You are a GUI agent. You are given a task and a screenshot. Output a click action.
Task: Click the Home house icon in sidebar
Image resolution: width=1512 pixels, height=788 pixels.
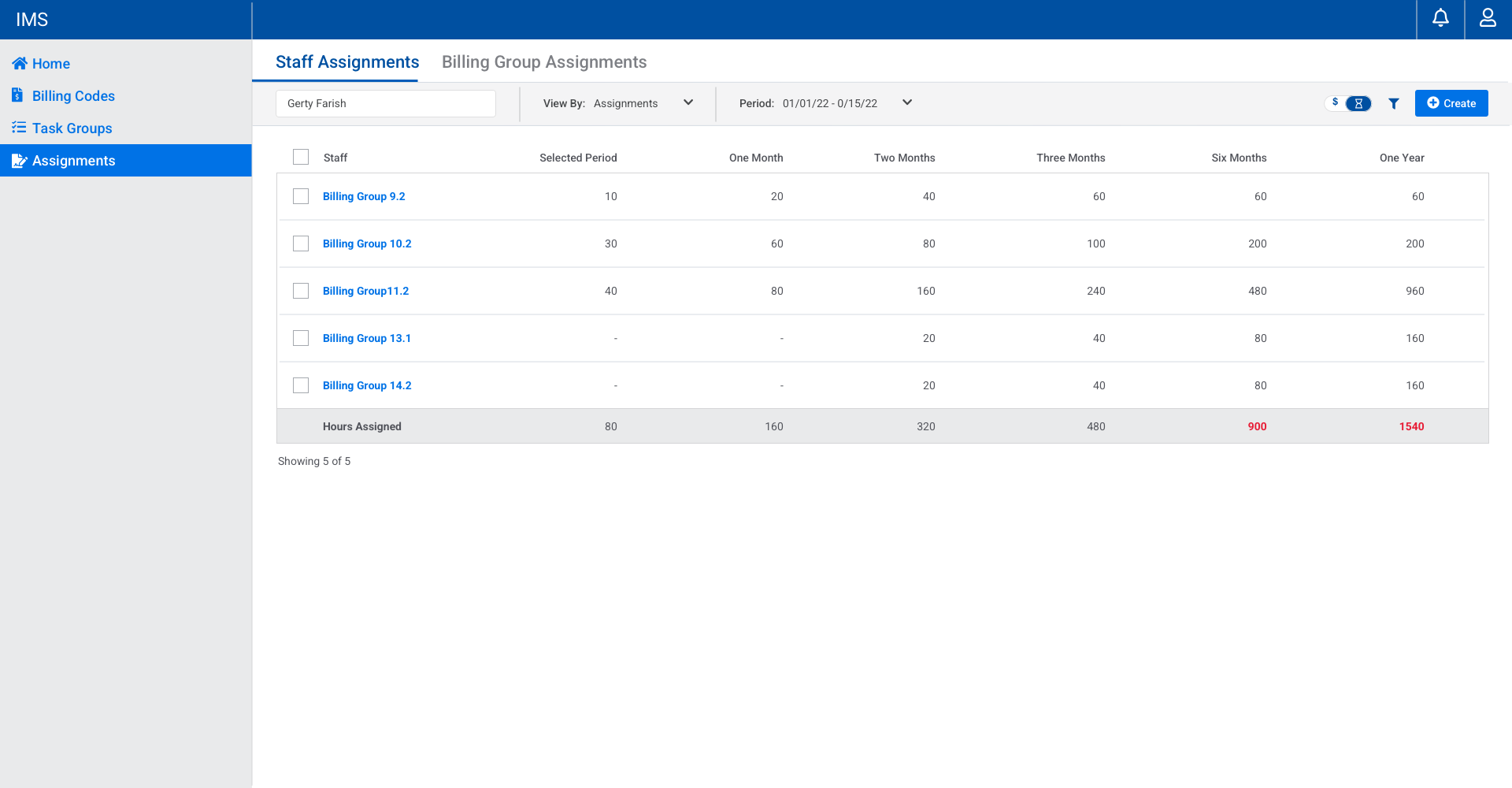point(20,64)
